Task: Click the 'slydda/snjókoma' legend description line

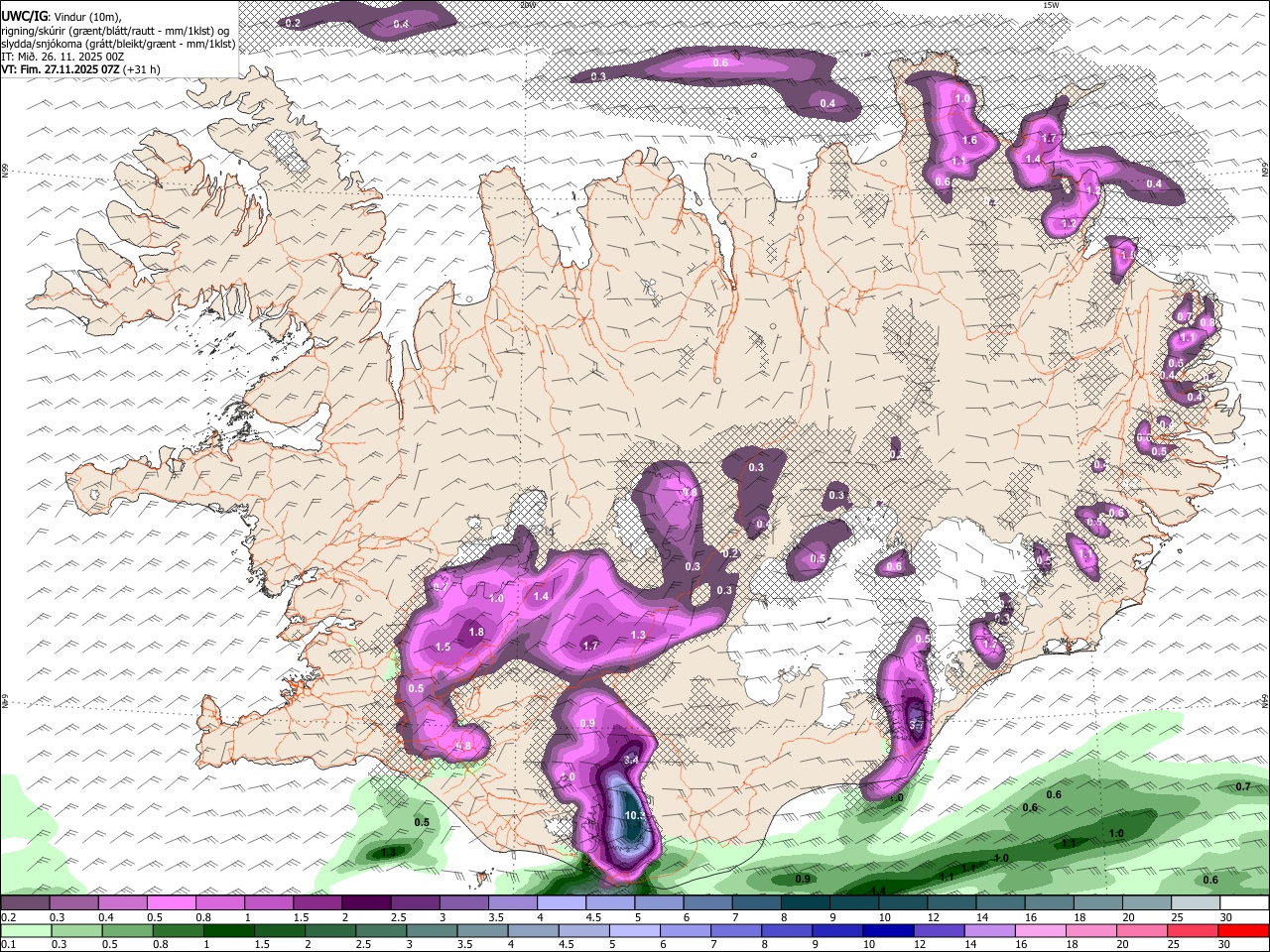Action: (x=118, y=44)
